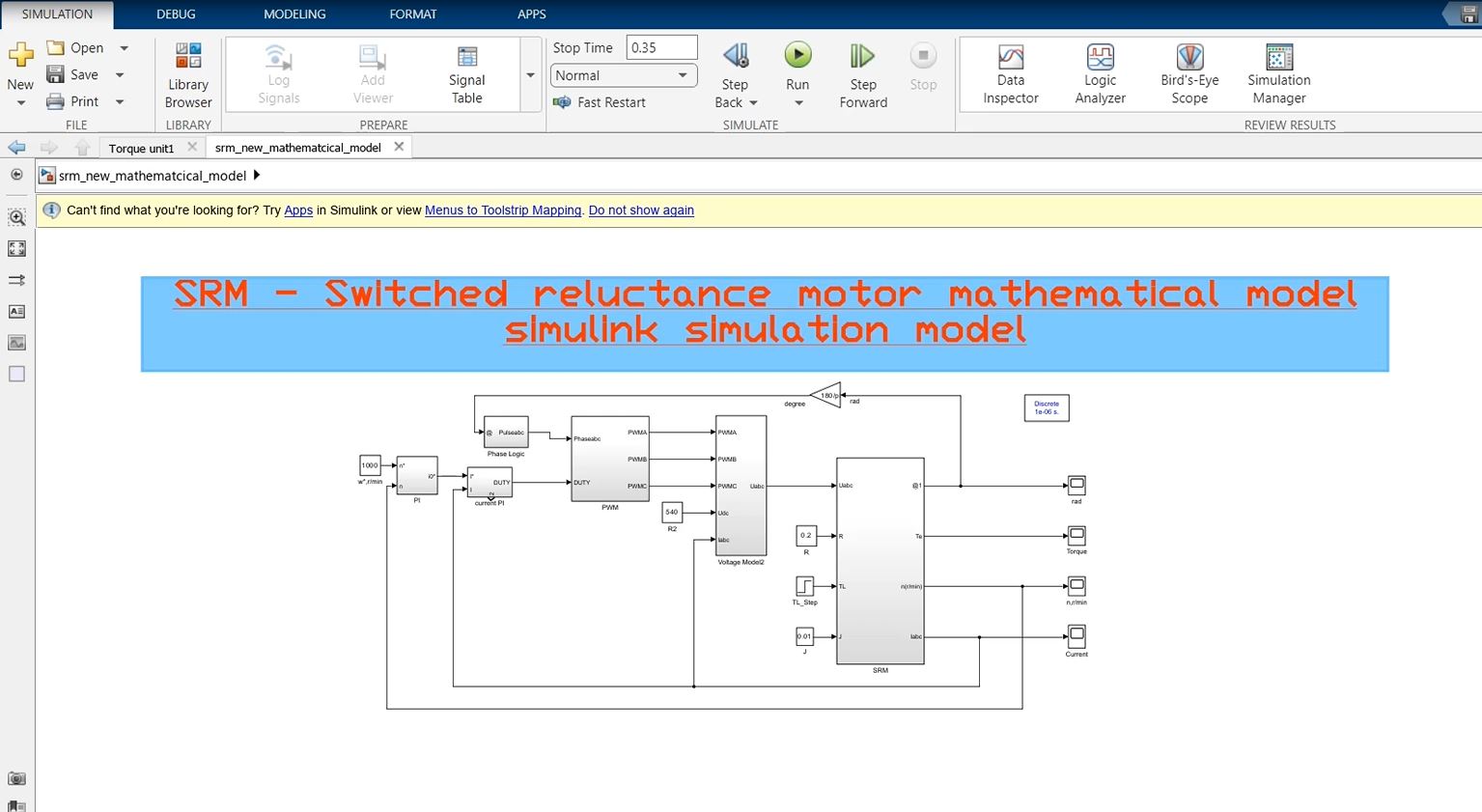Click the Fit to View sidebar icon
This screenshot has width=1482, height=812.
16,248
